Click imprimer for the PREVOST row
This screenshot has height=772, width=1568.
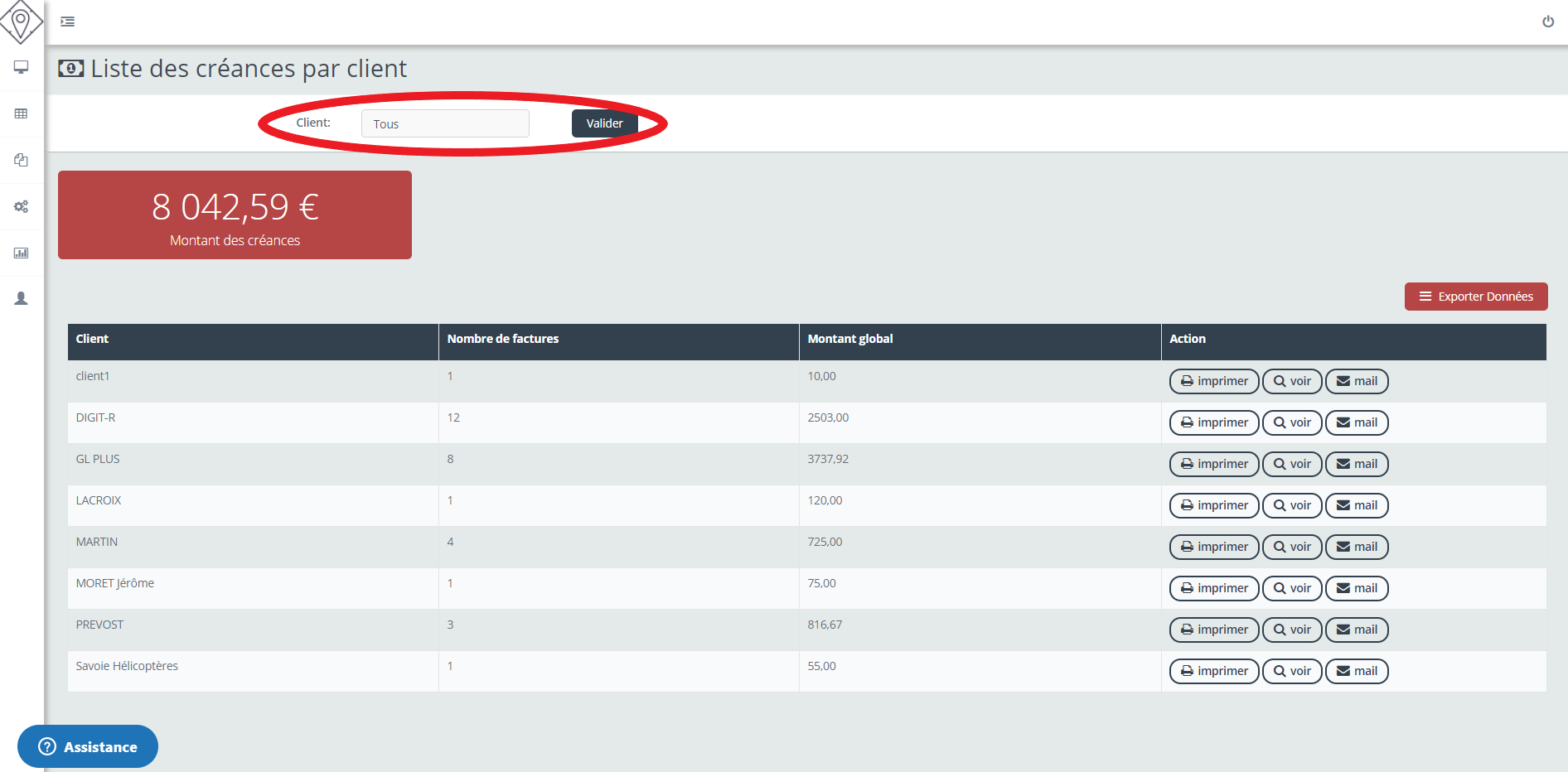[1213, 630]
